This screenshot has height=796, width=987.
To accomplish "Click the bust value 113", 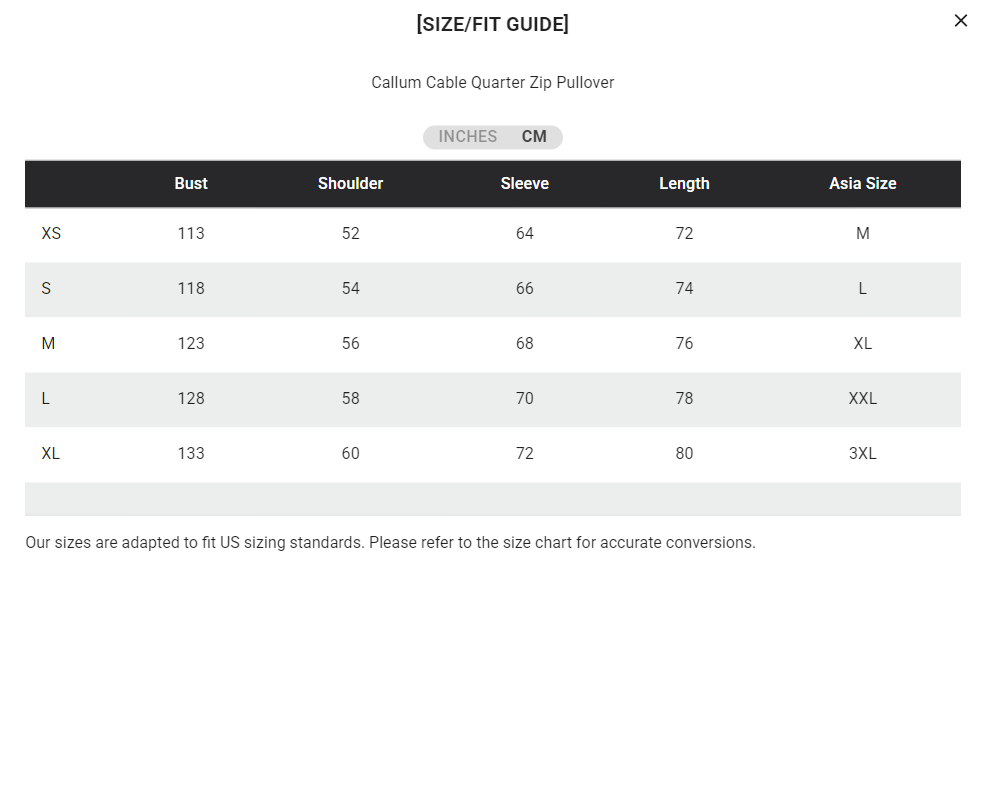I will pyautogui.click(x=191, y=234).
